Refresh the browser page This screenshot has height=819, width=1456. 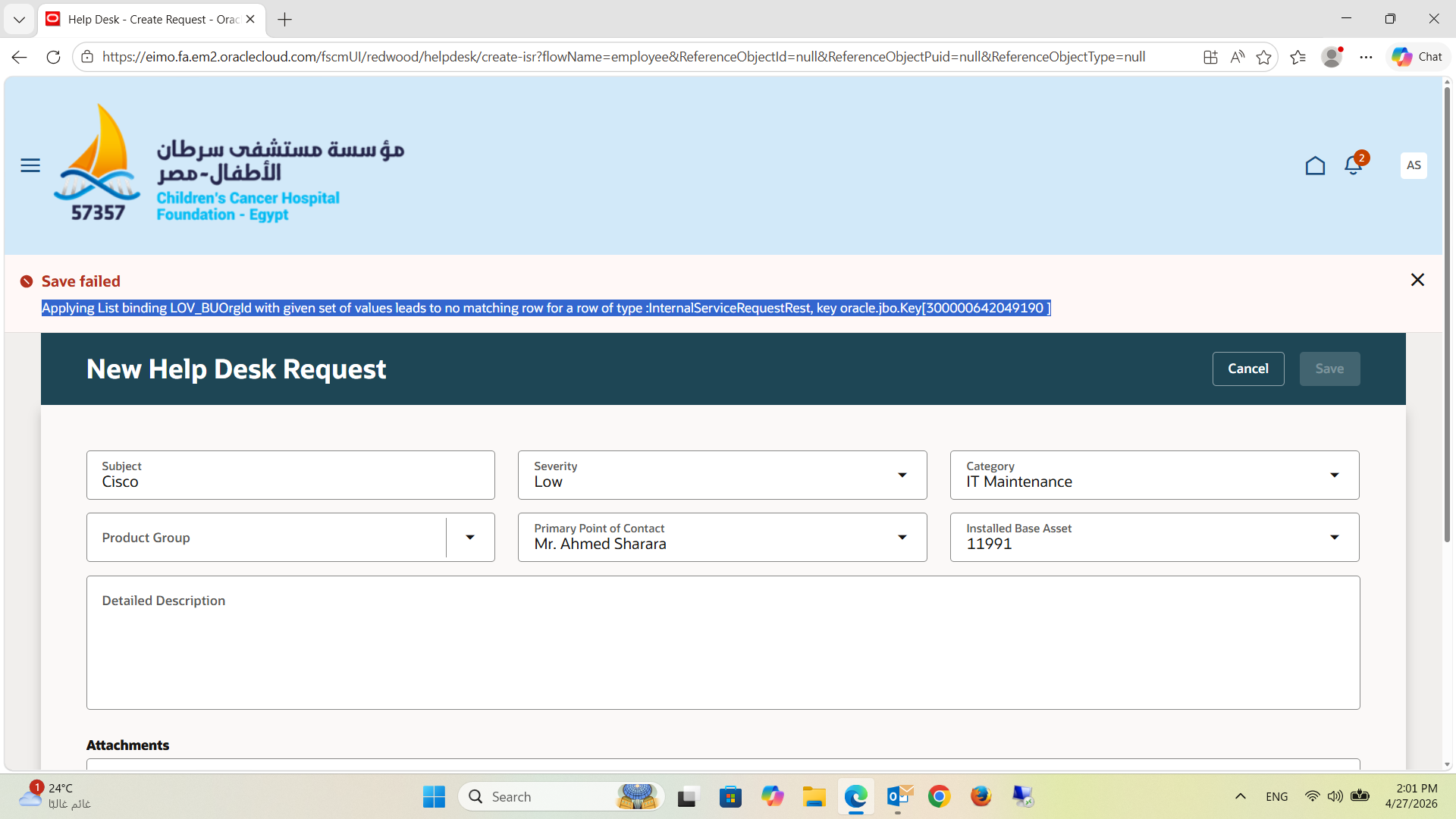(x=53, y=57)
